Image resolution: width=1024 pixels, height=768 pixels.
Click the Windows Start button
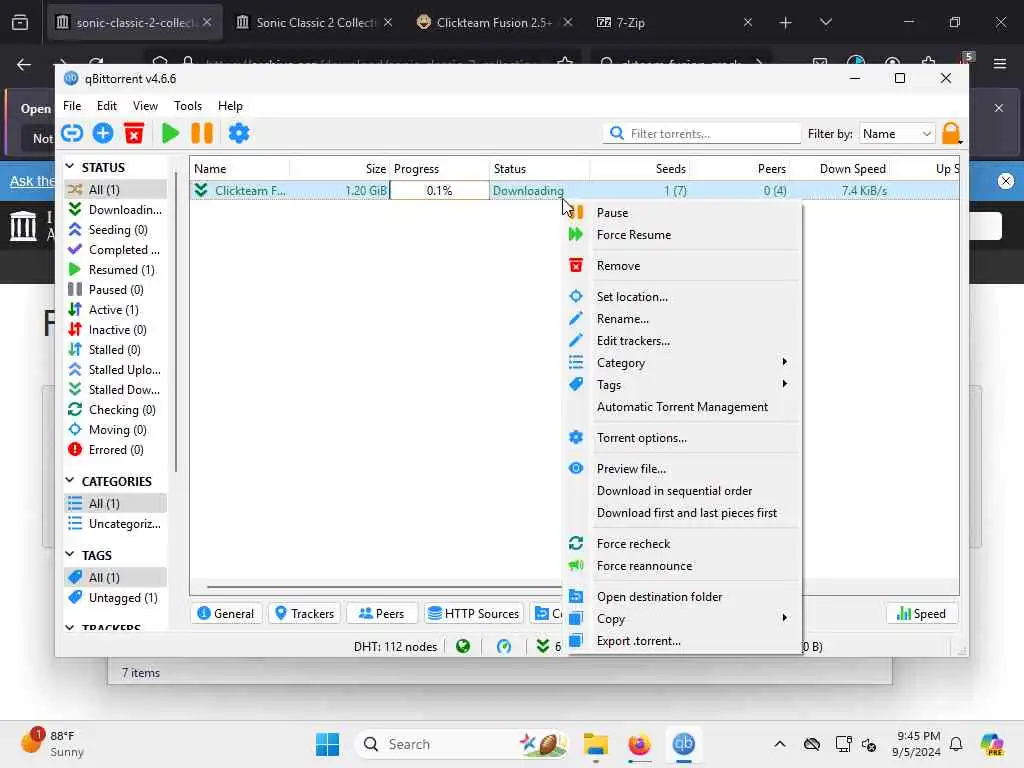pos(327,744)
